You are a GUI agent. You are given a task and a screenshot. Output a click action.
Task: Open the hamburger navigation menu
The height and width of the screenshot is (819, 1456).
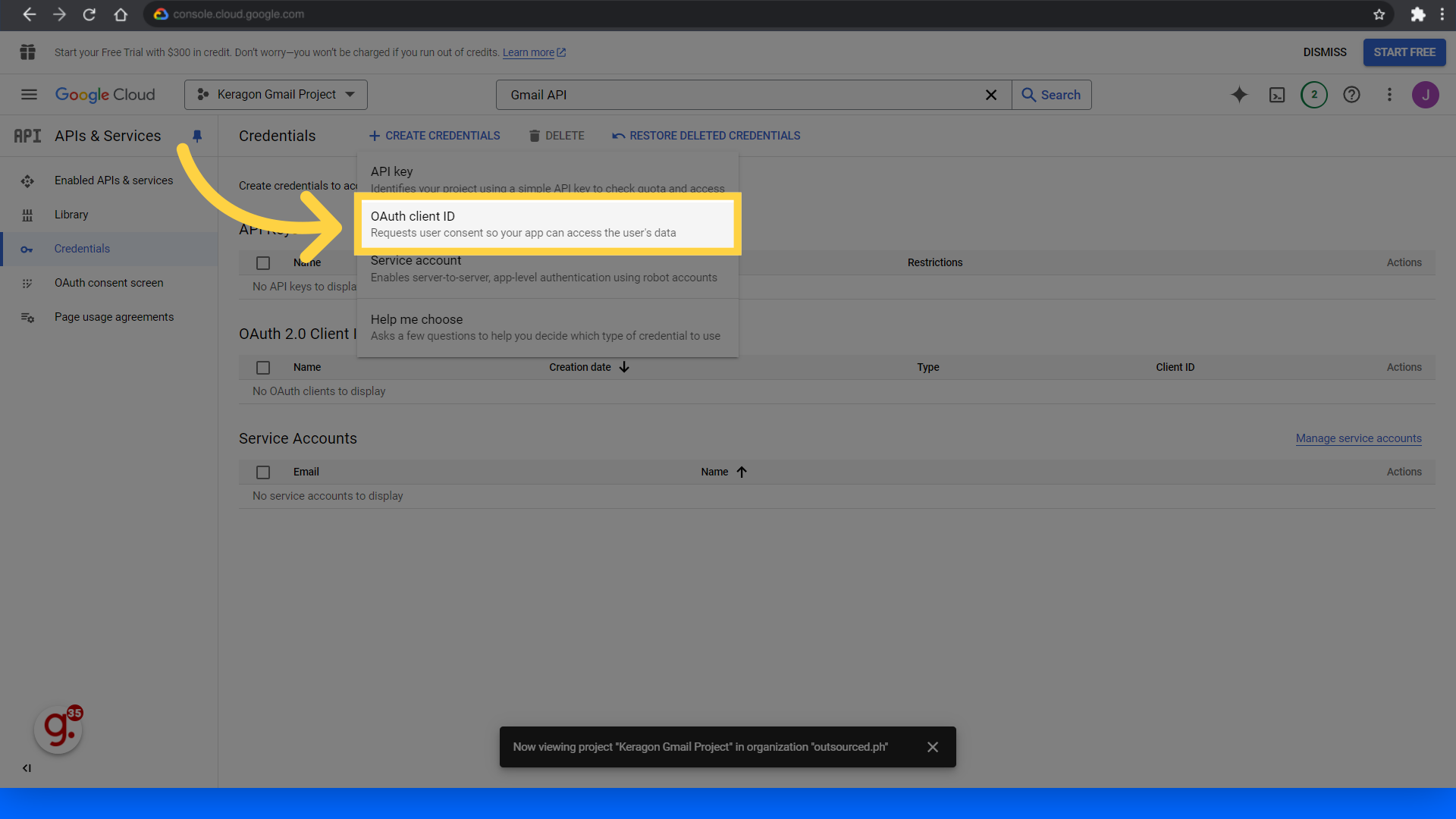click(x=29, y=95)
